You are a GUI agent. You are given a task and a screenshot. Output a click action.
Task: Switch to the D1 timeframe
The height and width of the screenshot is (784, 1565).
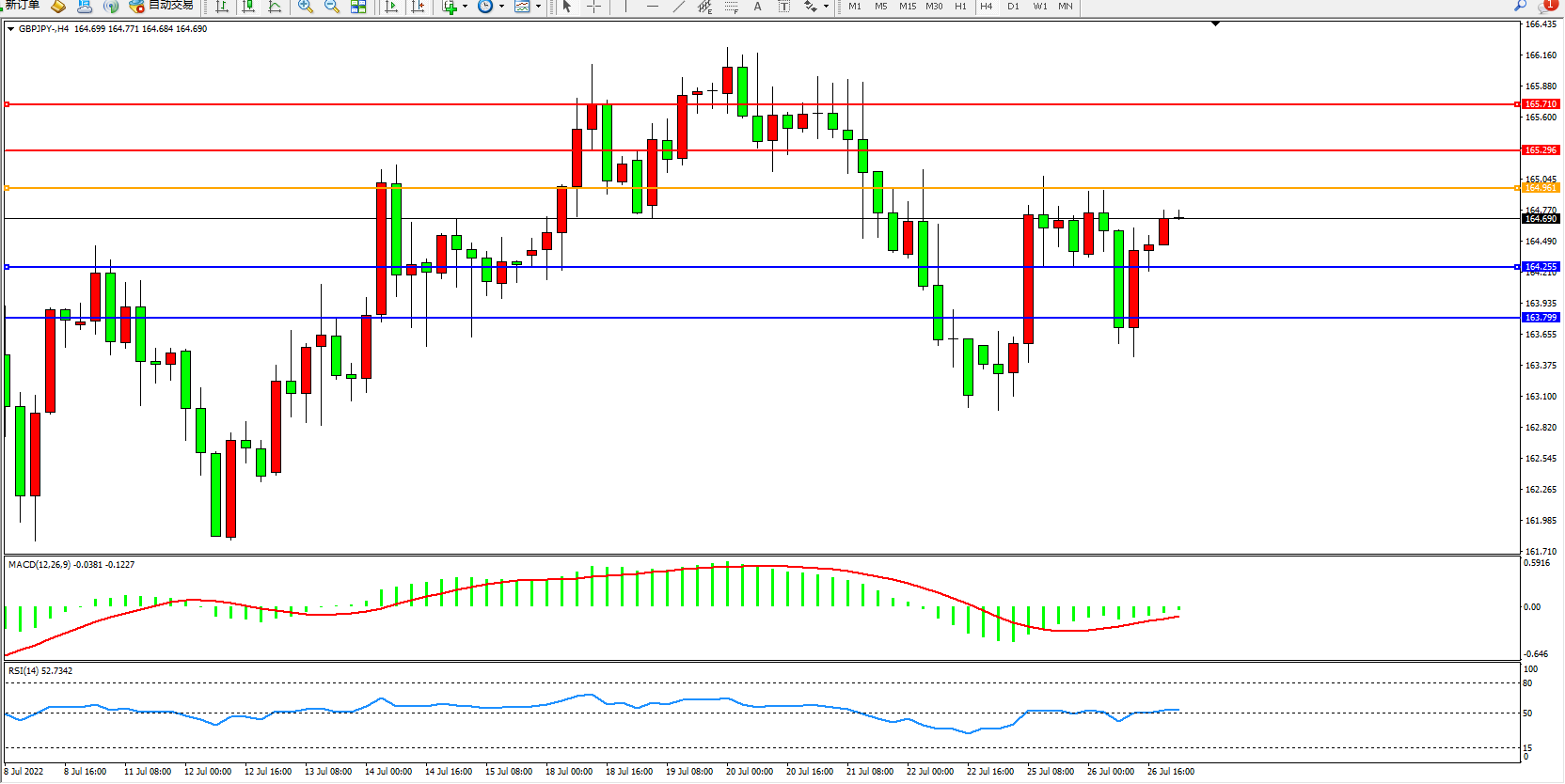pyautogui.click(x=1013, y=7)
